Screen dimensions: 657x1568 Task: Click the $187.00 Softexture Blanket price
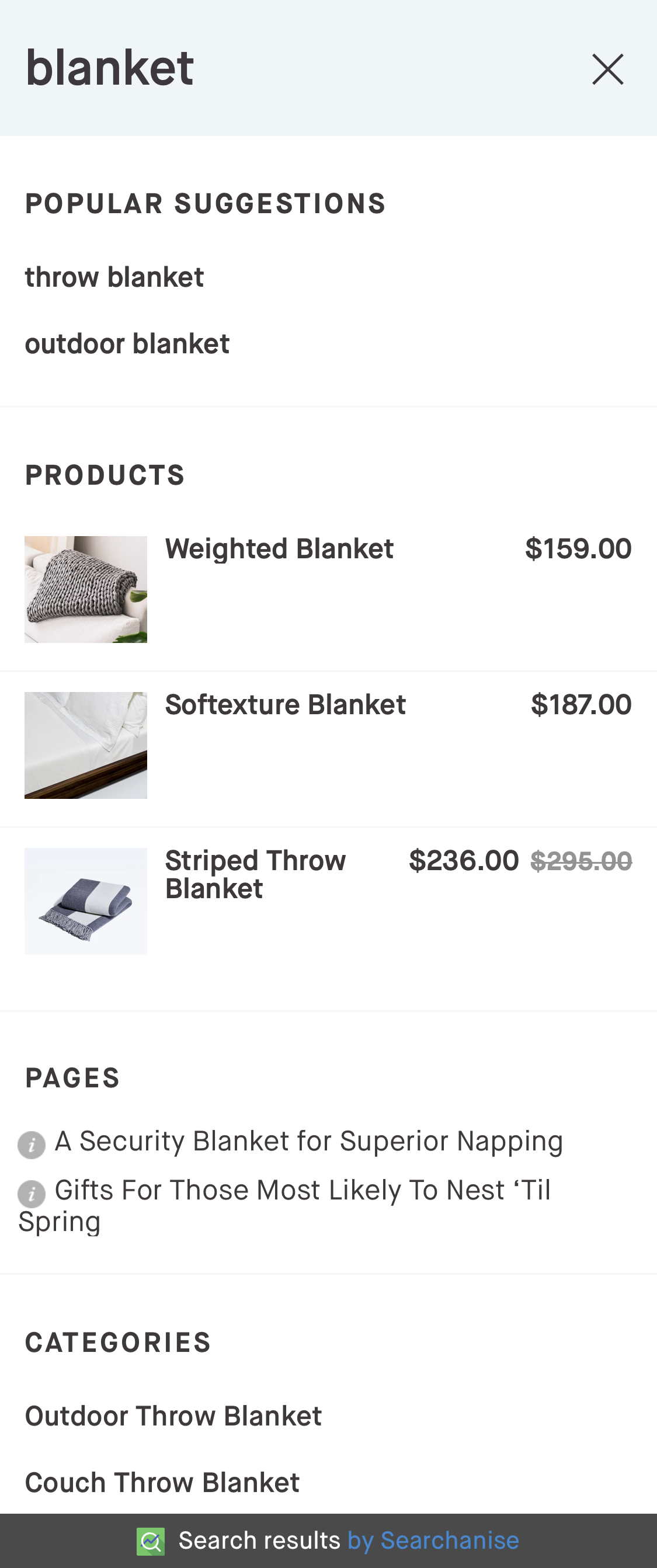[581, 705]
